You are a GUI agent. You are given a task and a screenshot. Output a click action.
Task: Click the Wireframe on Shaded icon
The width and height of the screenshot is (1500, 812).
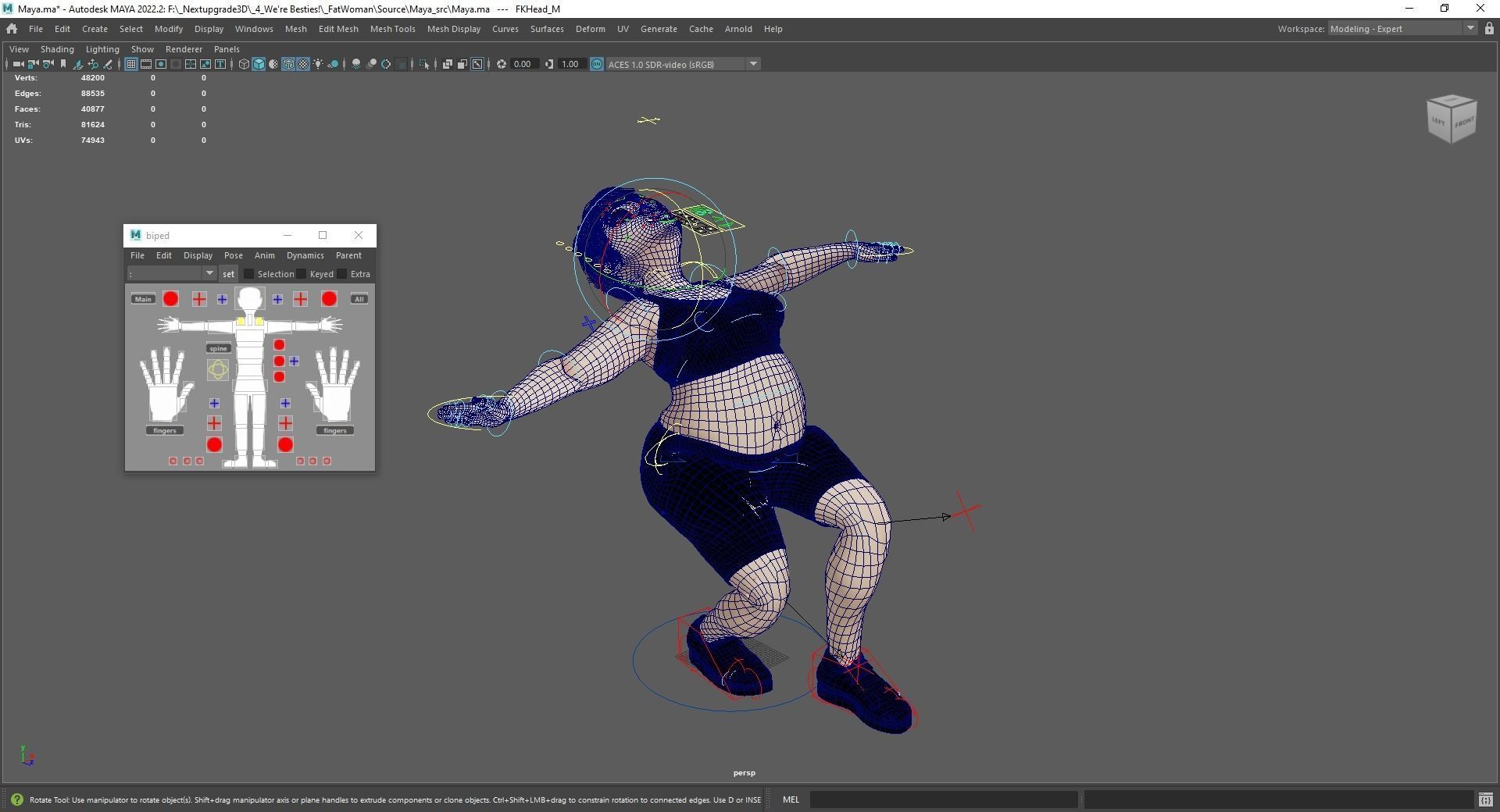point(288,64)
